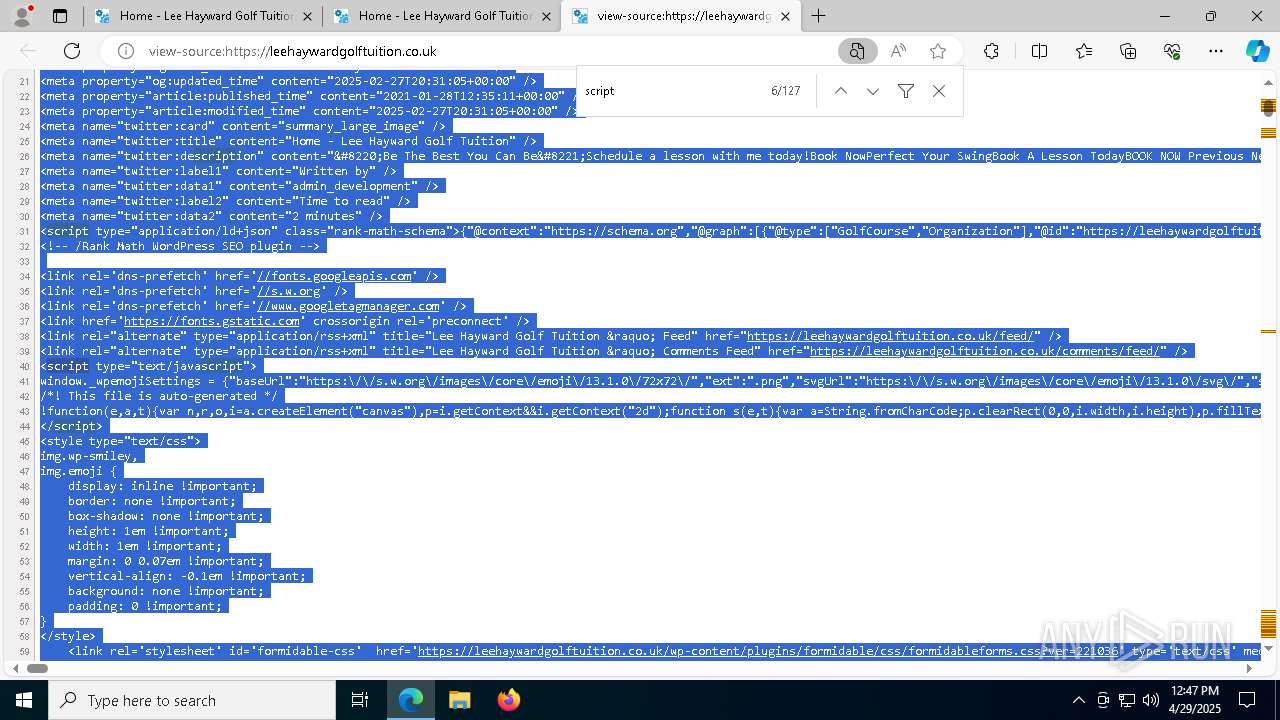Open the Edge profile avatar icon
Image resolution: width=1280 pixels, height=720 pixels.
click(x=22, y=16)
